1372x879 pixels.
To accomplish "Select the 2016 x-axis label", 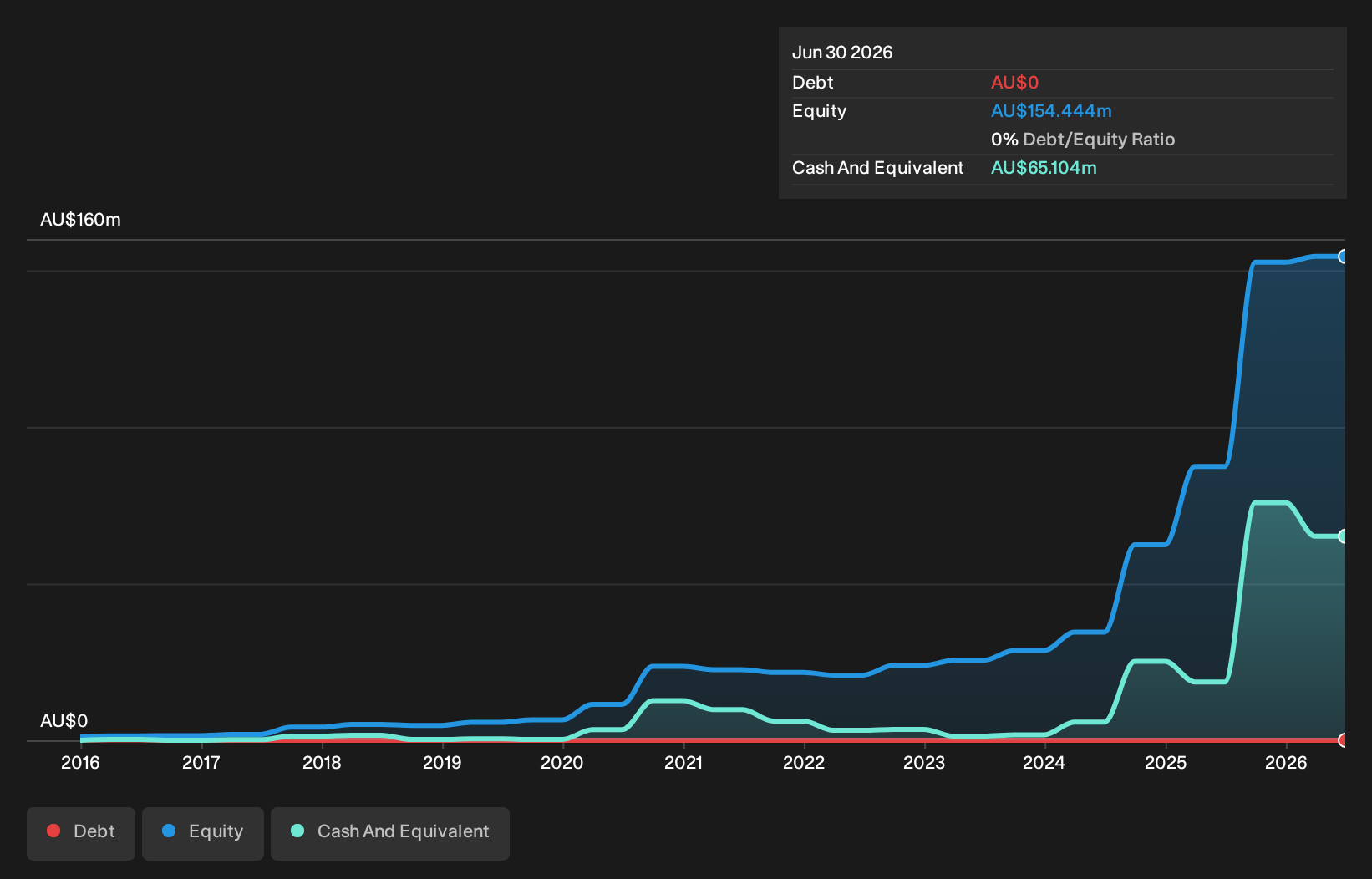I will click(x=80, y=762).
